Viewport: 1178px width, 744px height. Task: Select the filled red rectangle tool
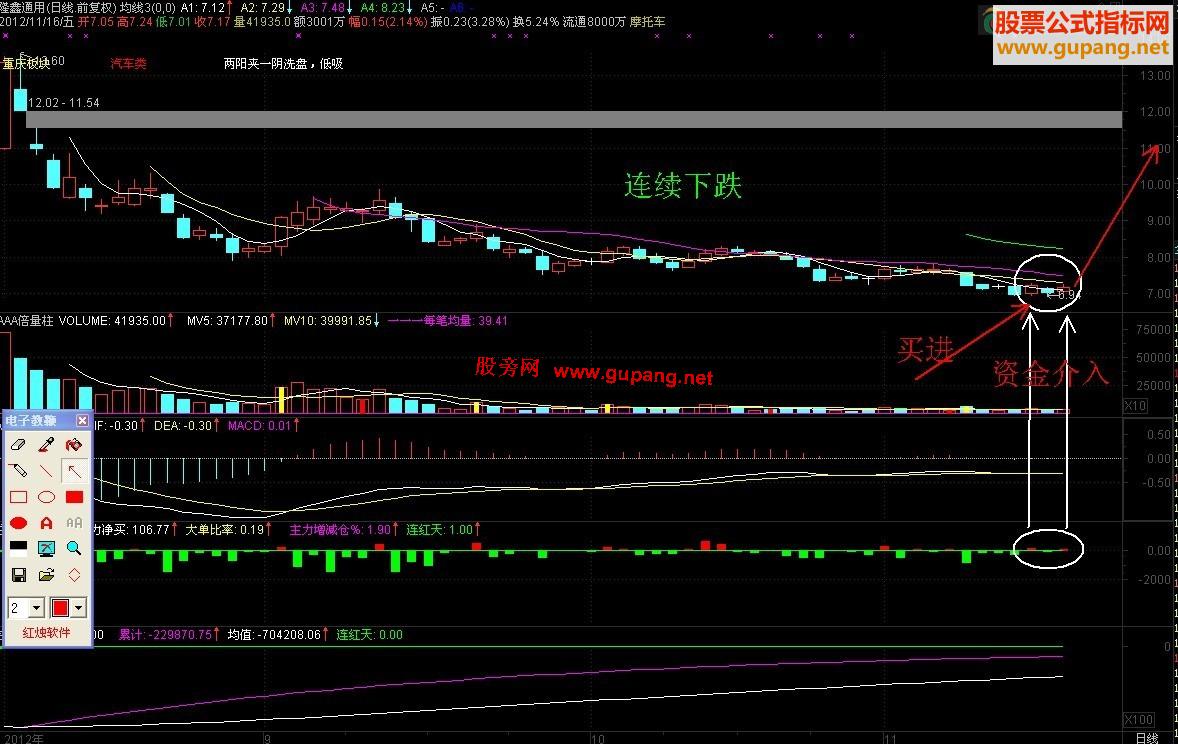[74, 497]
